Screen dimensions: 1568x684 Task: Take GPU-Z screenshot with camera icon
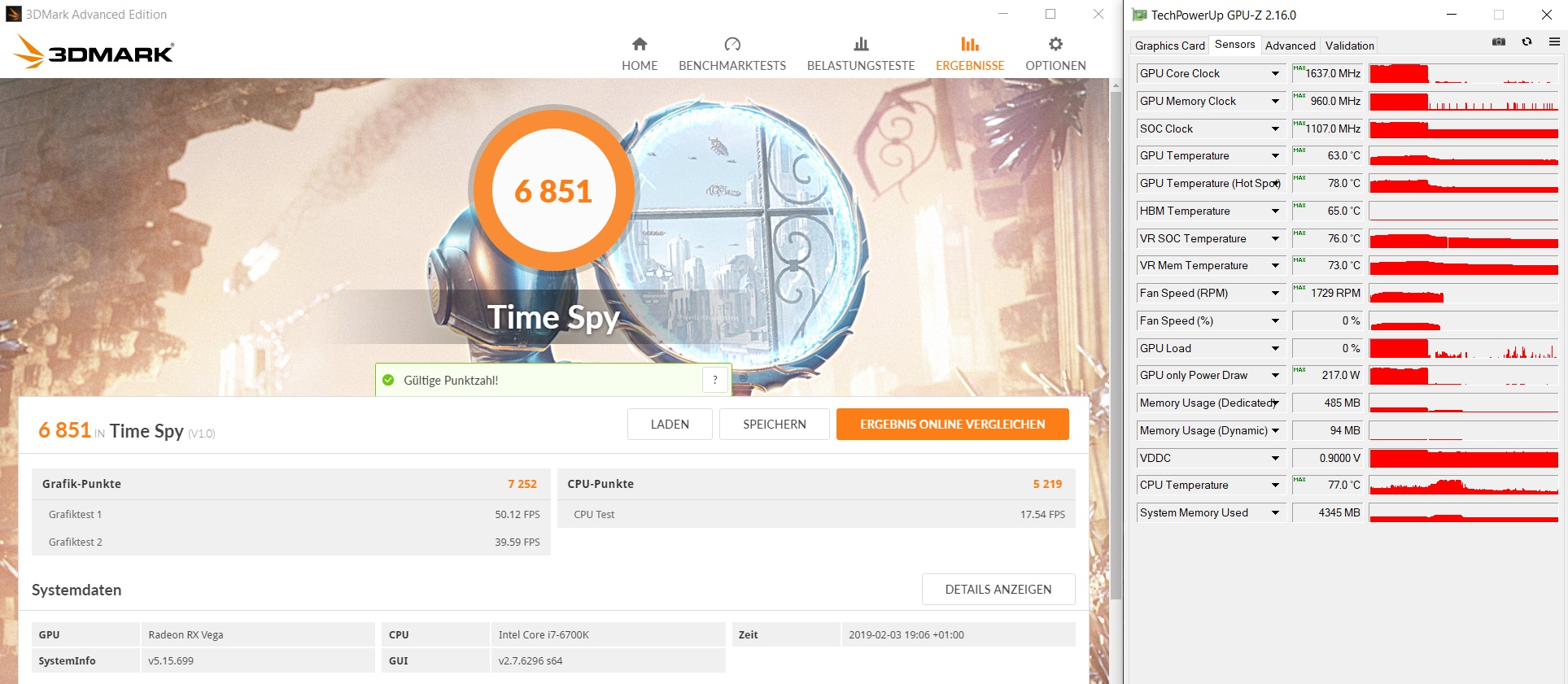tap(1499, 41)
